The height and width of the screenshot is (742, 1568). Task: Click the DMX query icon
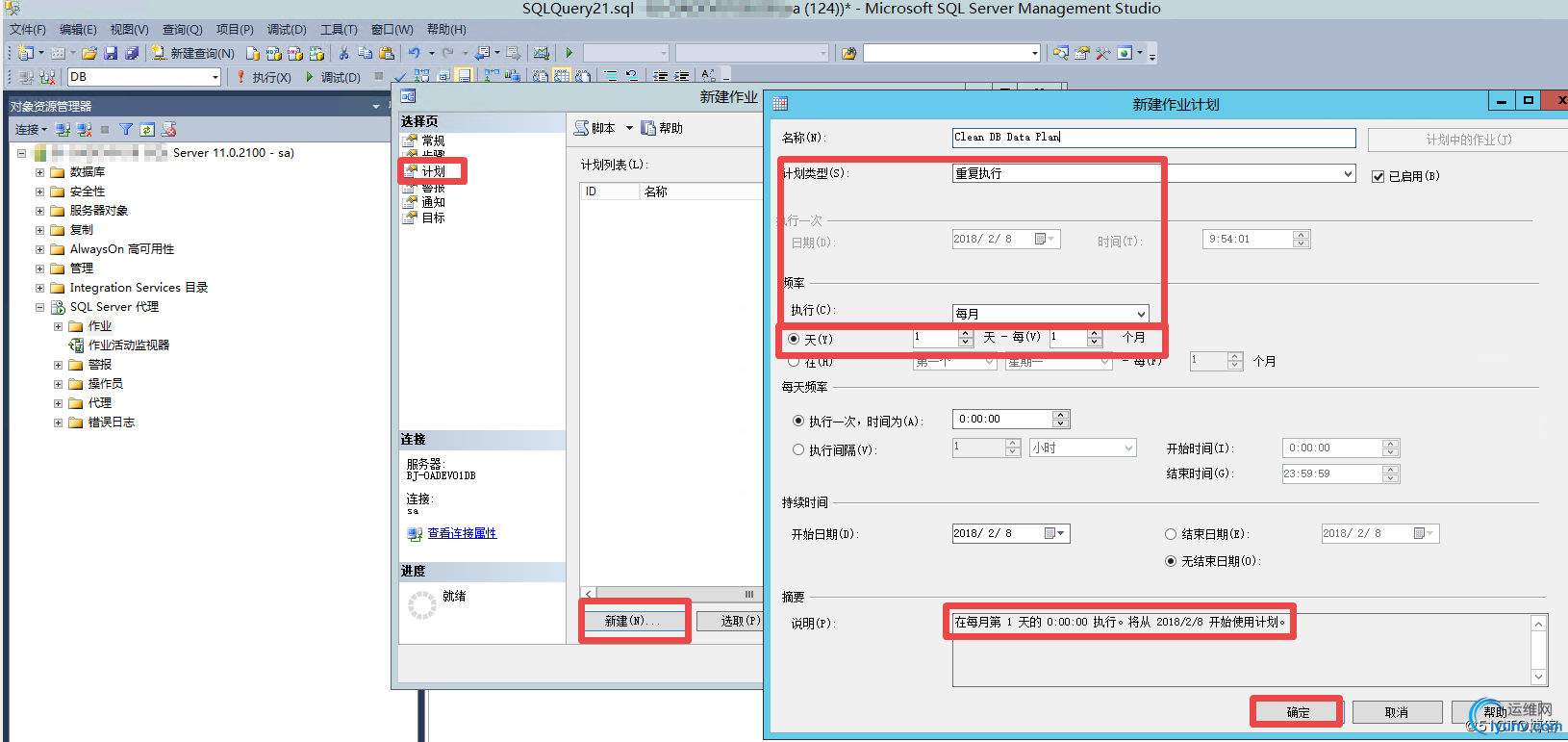coord(295,53)
